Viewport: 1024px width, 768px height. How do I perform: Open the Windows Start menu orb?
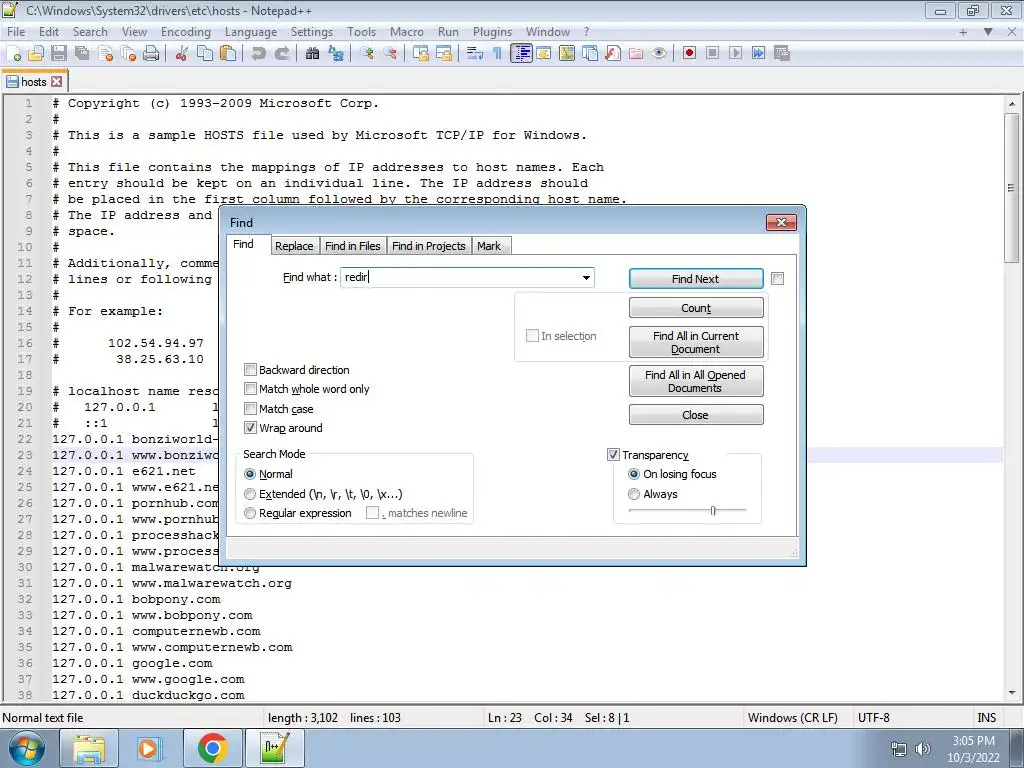pos(26,748)
